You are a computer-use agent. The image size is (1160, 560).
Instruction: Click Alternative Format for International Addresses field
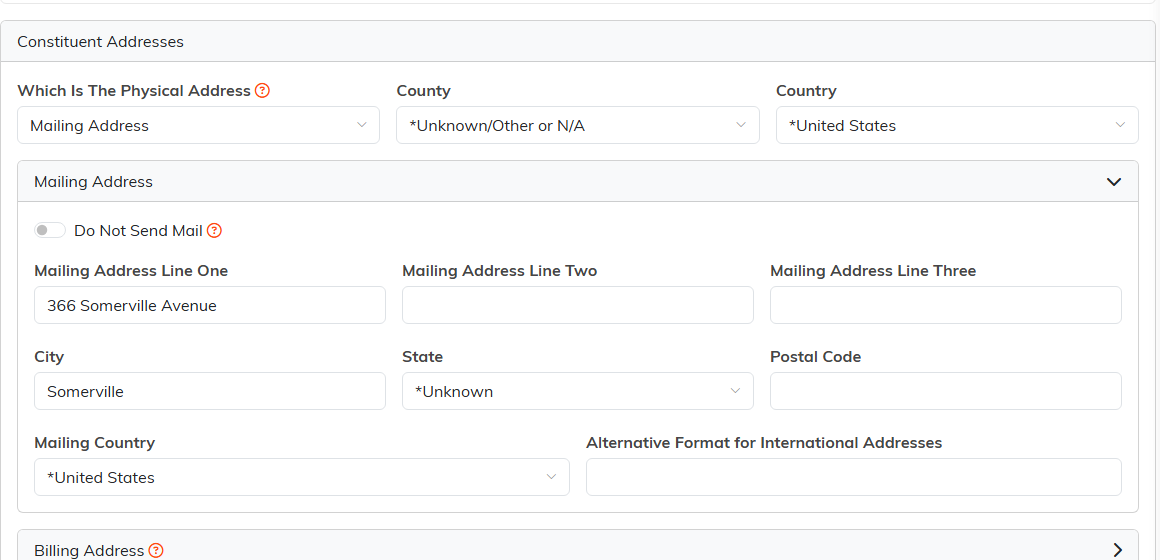(854, 477)
